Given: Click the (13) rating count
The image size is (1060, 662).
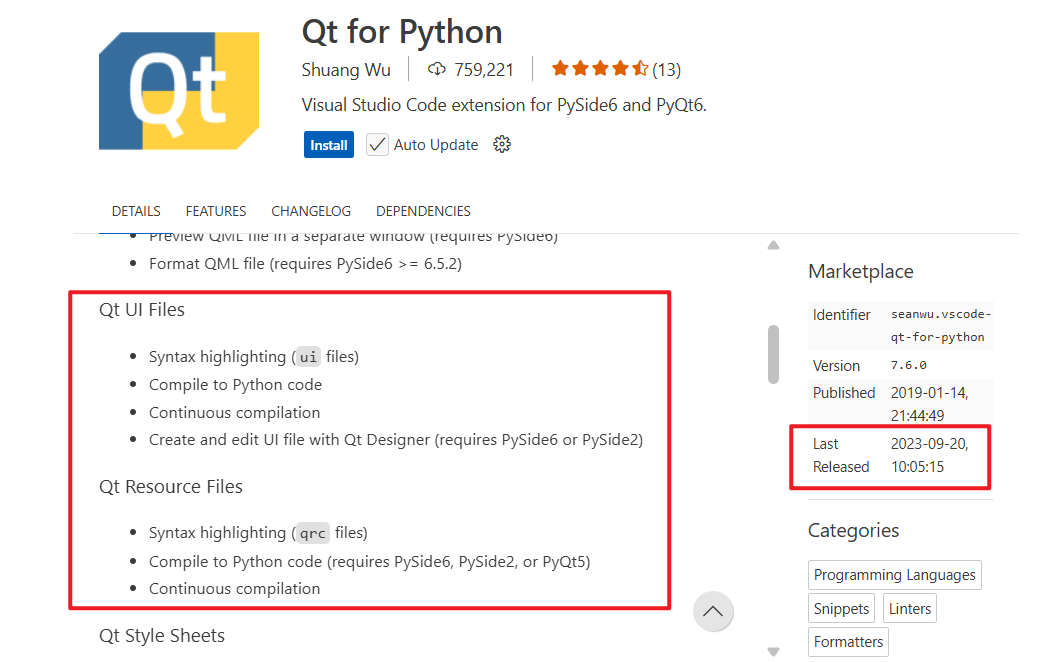Looking at the screenshot, I should click(667, 70).
